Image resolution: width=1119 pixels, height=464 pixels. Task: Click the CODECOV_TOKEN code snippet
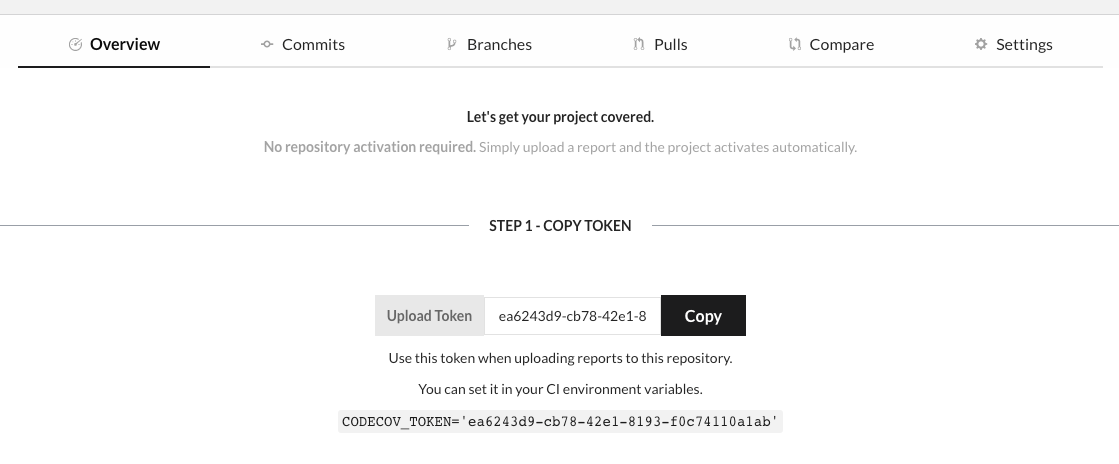pos(560,422)
